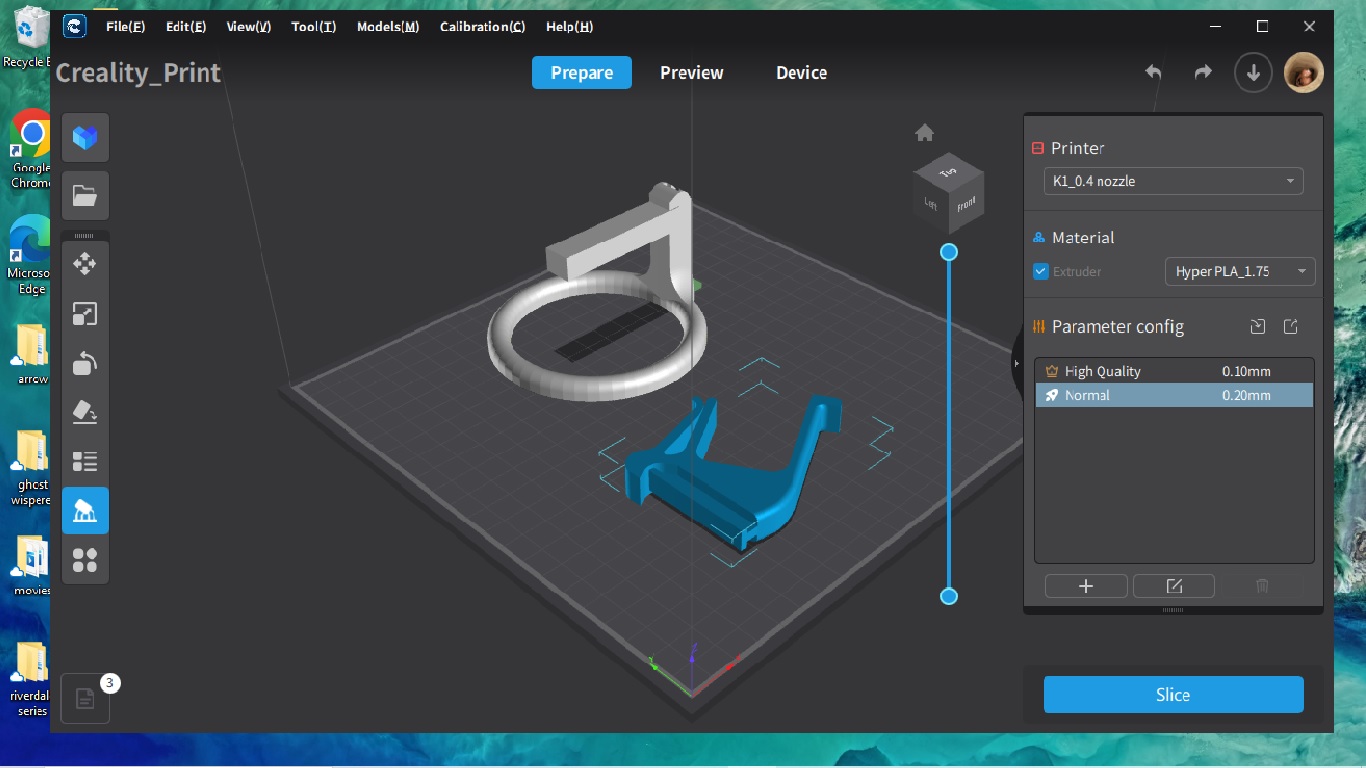Switch to the Preview tab
The image size is (1366, 768).
click(691, 72)
